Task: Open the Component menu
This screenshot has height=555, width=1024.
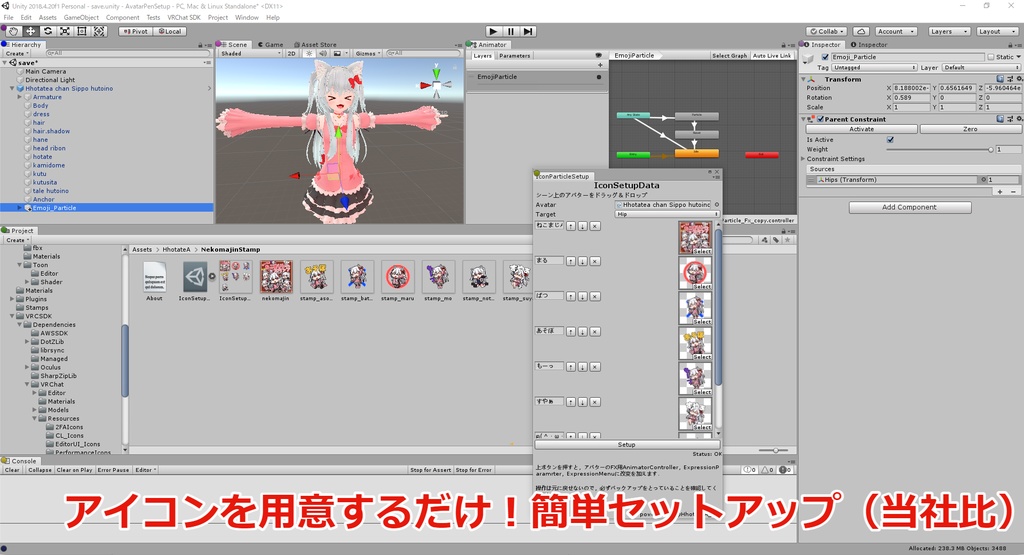Action: point(122,18)
